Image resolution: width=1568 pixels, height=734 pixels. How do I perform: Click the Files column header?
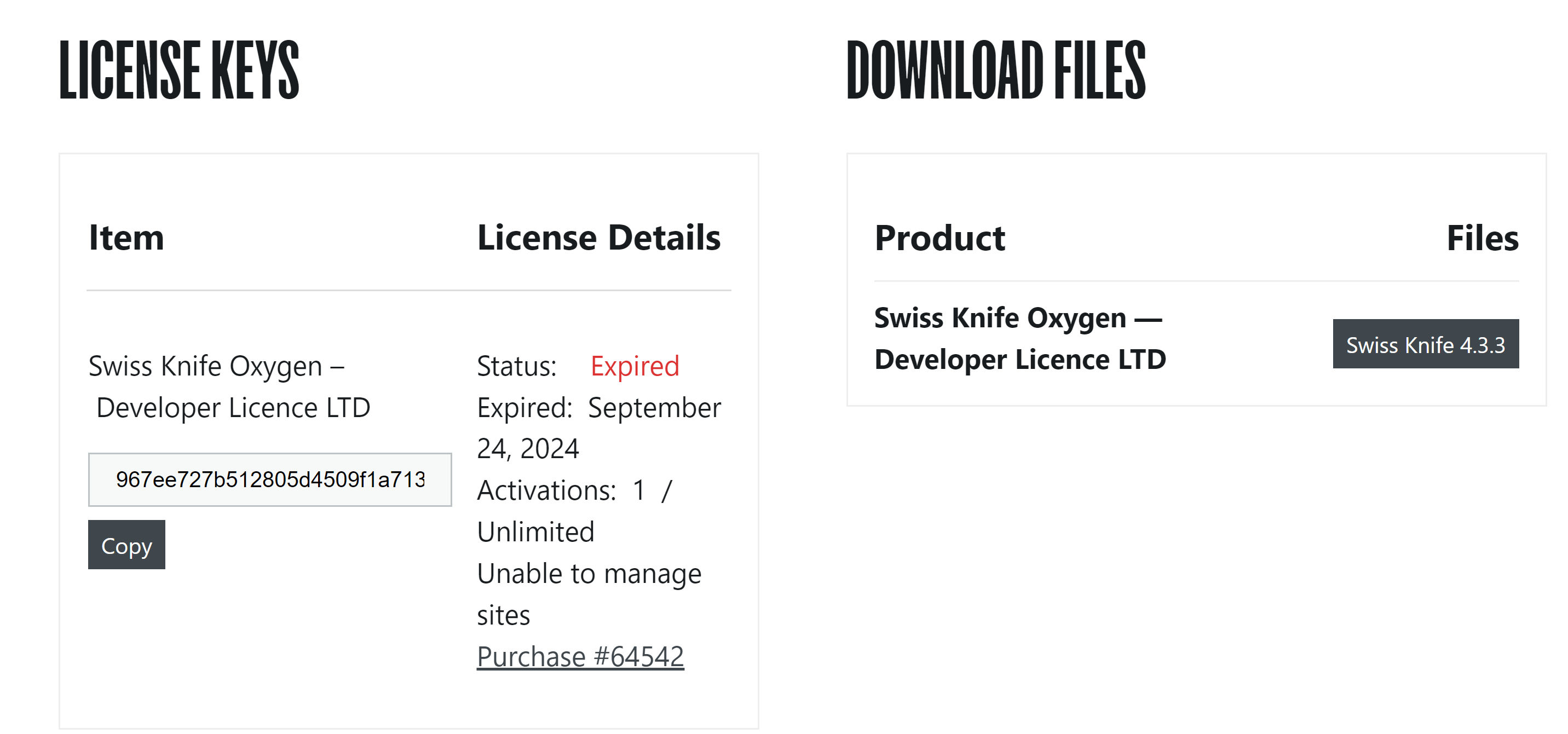[1483, 238]
